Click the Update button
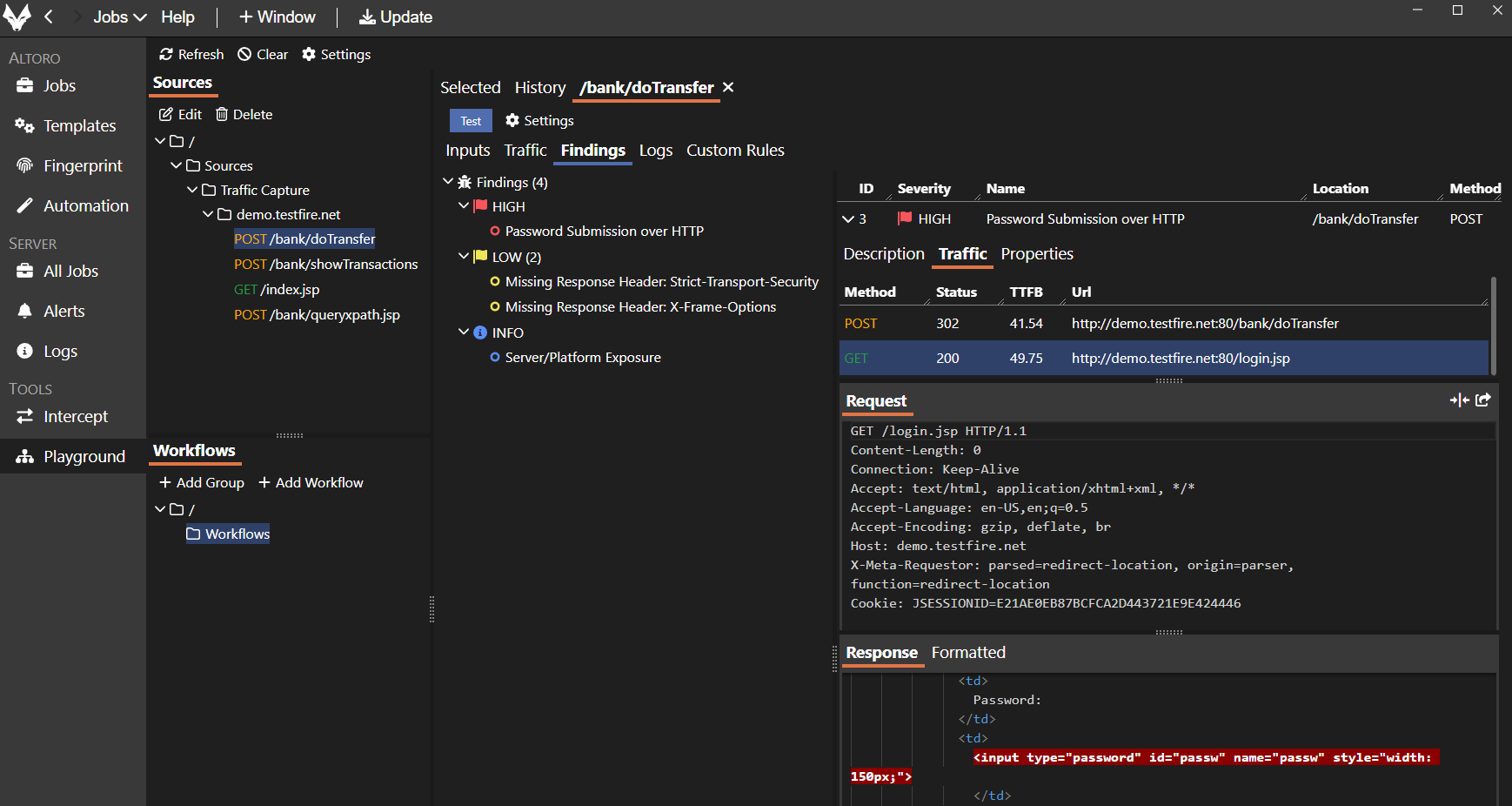 point(396,17)
